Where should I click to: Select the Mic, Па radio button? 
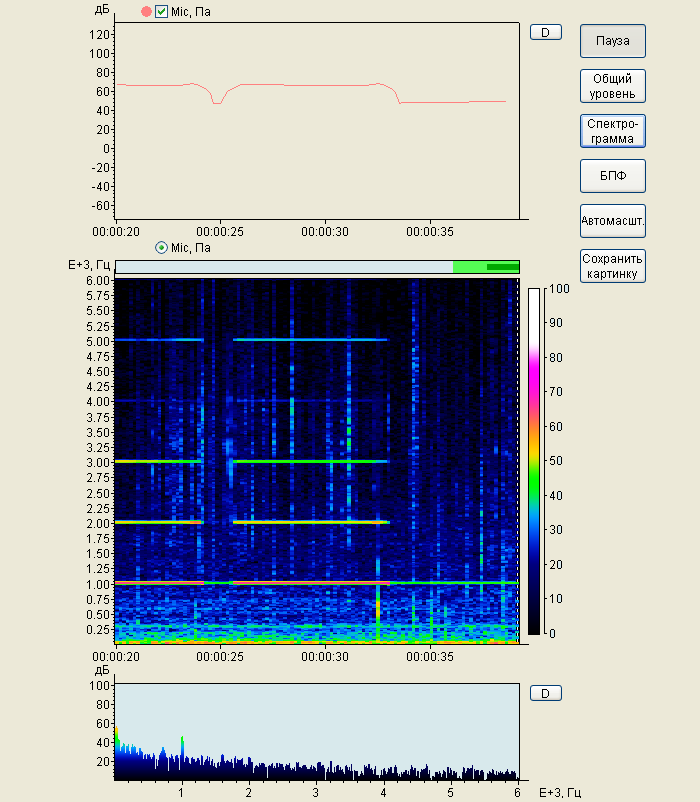pos(161,247)
